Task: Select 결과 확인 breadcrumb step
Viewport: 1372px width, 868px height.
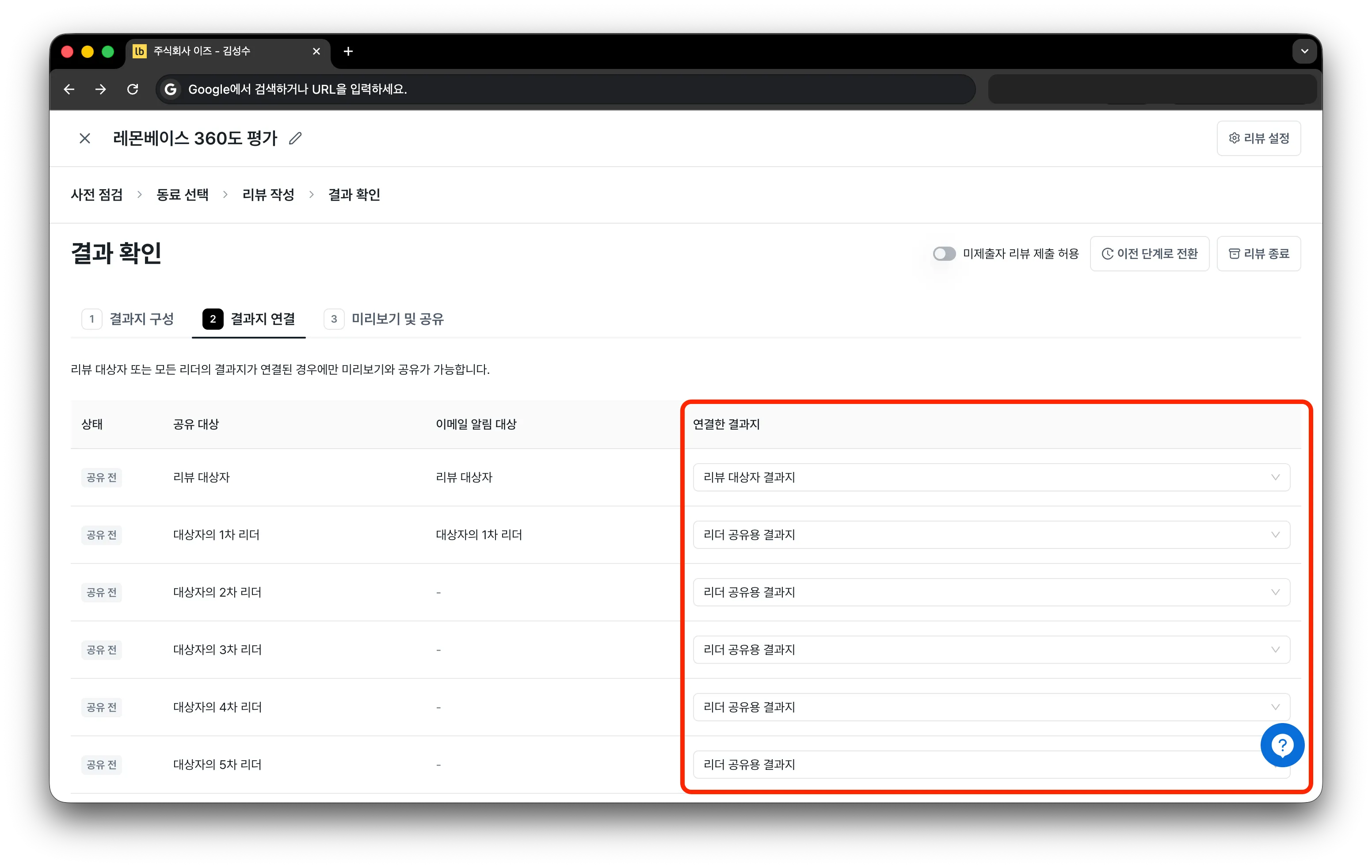Action: click(354, 195)
